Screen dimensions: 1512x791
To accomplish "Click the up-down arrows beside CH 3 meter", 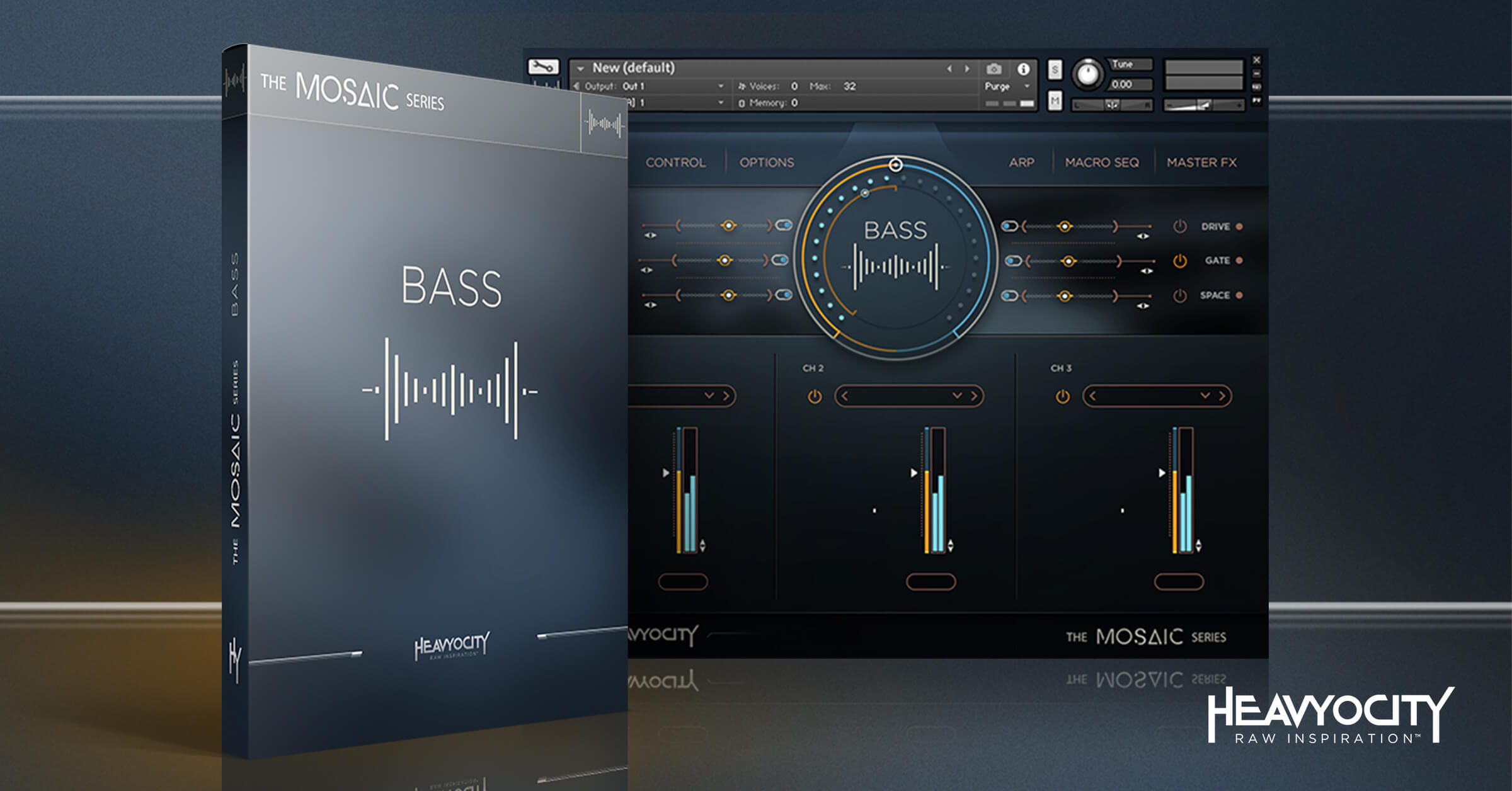I will tap(1198, 545).
